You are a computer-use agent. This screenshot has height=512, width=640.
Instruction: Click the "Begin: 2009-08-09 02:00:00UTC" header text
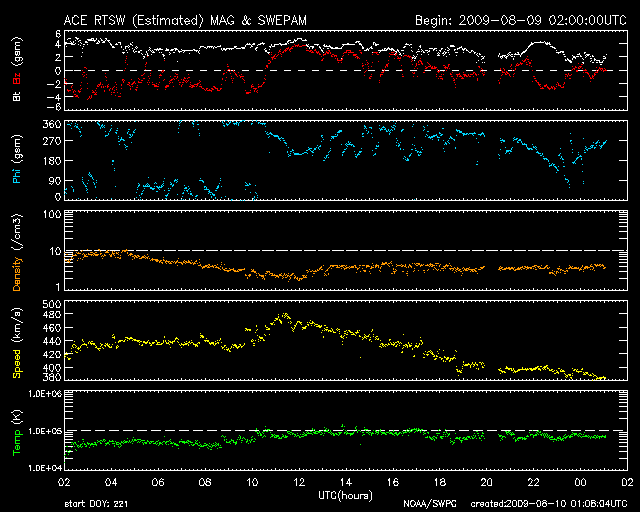point(521,20)
